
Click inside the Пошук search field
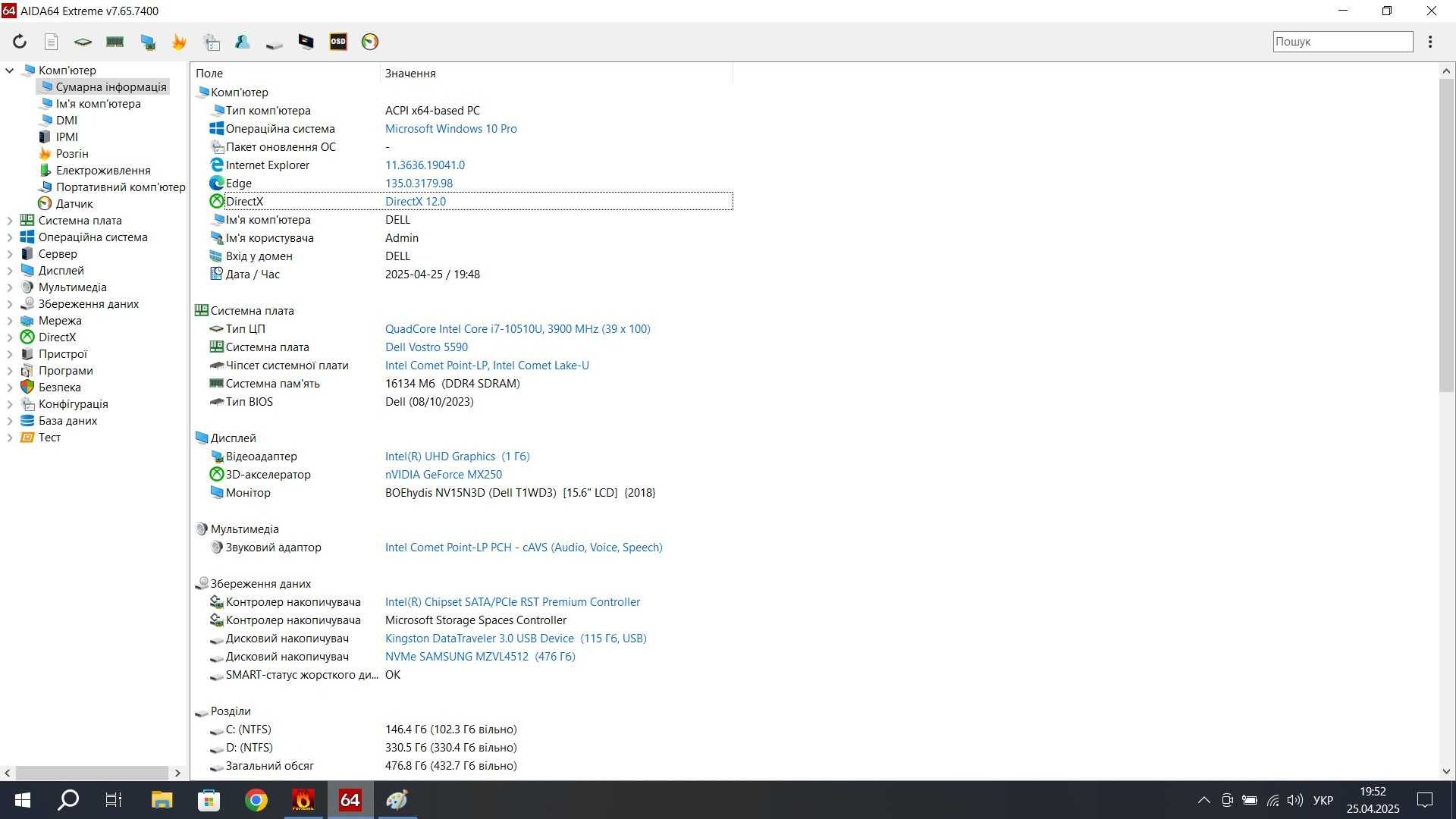tap(1342, 42)
